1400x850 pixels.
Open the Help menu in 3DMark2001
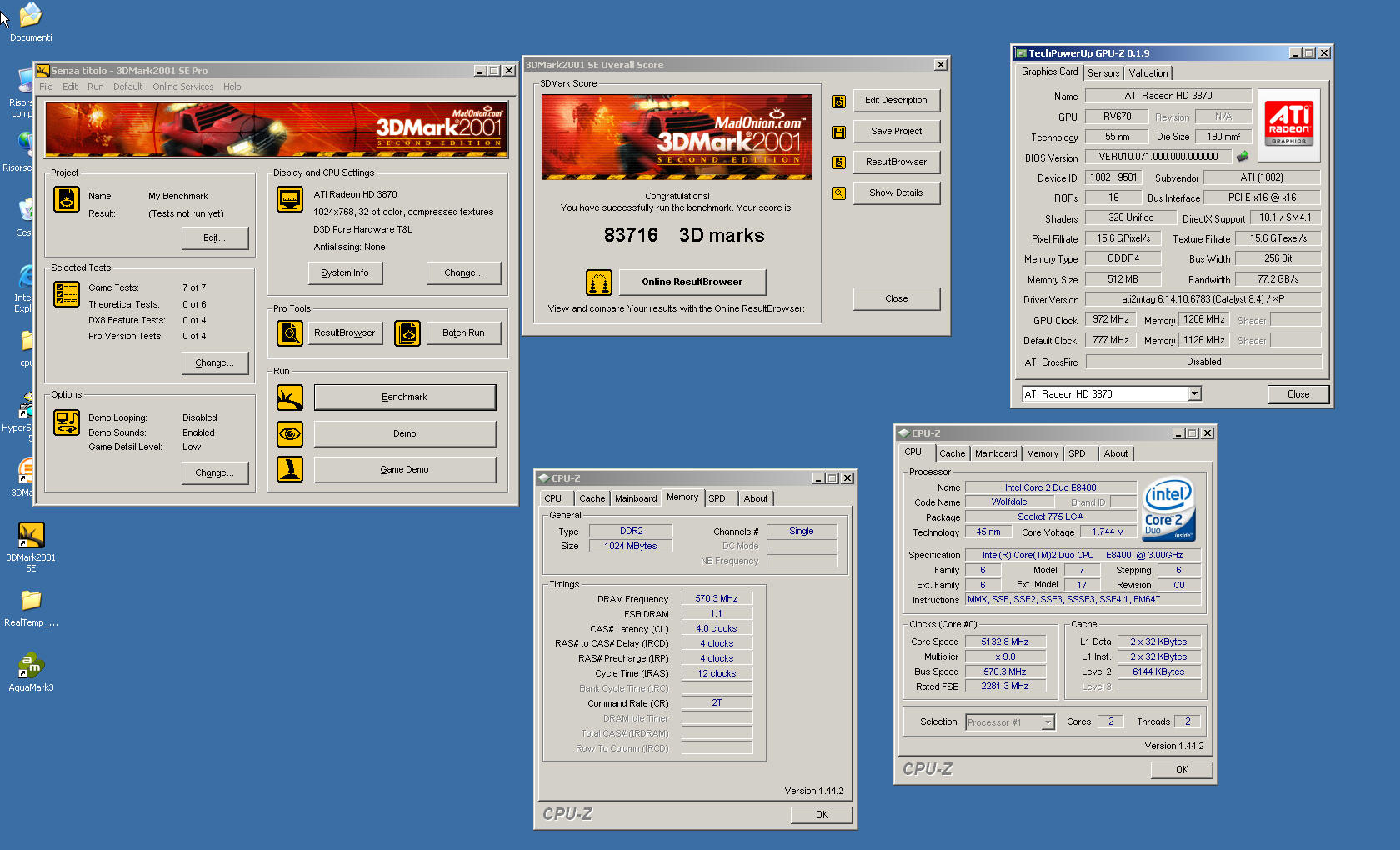[232, 87]
